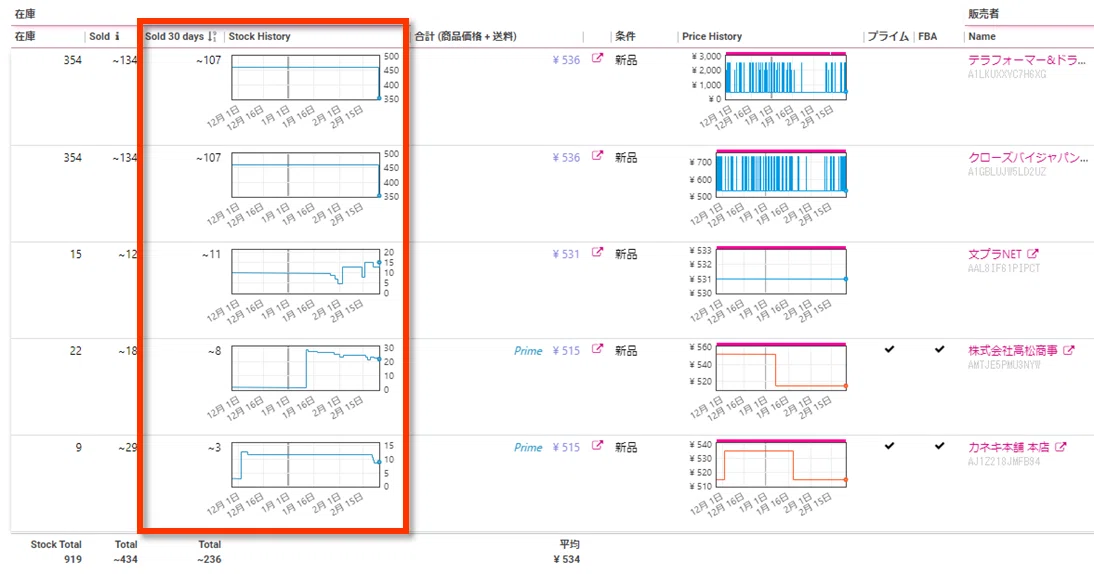Image resolution: width=1094 pixels, height=574 pixels.
Task: Open external link icon beside the ¥531 price
Action: [597, 252]
